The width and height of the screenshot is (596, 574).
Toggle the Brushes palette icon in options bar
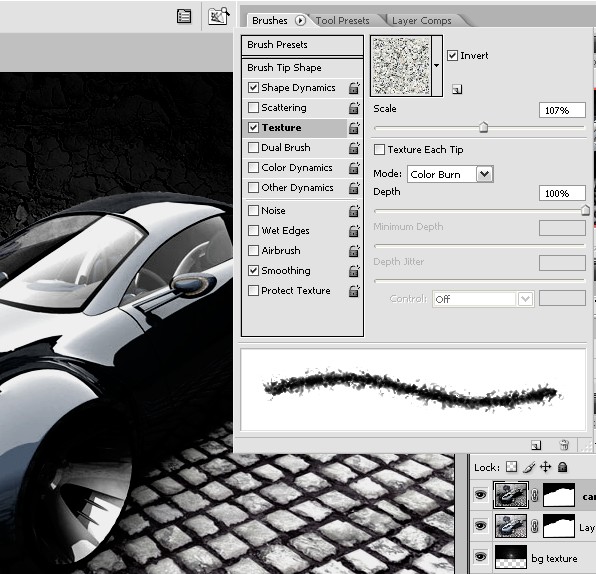pyautogui.click(x=184, y=16)
